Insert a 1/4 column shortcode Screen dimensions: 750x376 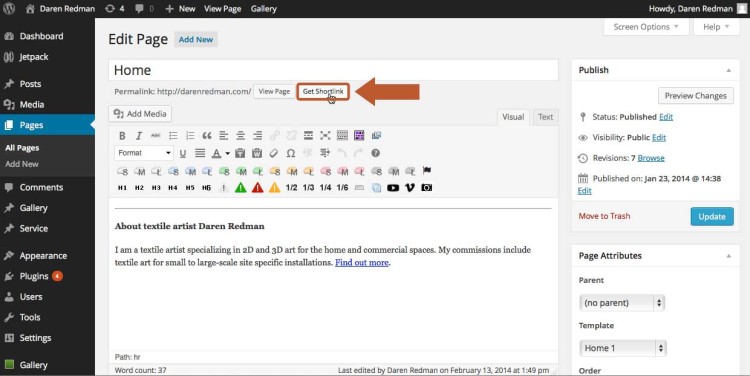click(x=325, y=188)
